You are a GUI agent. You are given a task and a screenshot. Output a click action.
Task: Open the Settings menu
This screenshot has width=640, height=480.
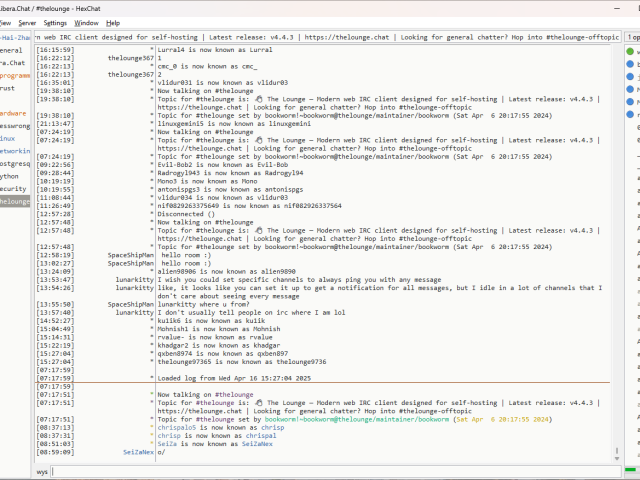tap(56, 22)
